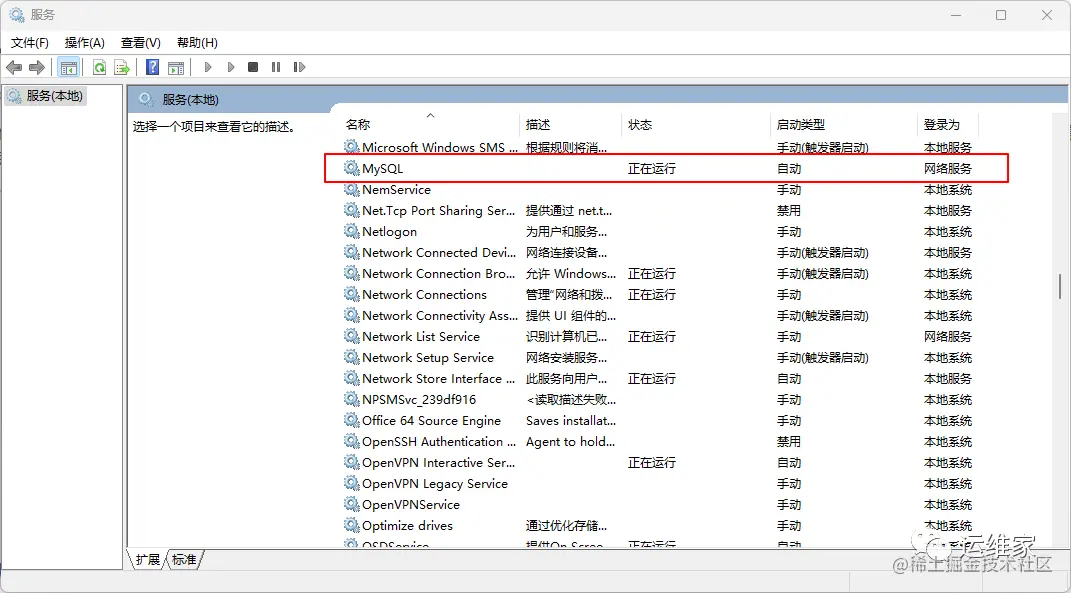The width and height of the screenshot is (1071, 593).
Task: Open the 查看(V) menu
Action: point(141,42)
